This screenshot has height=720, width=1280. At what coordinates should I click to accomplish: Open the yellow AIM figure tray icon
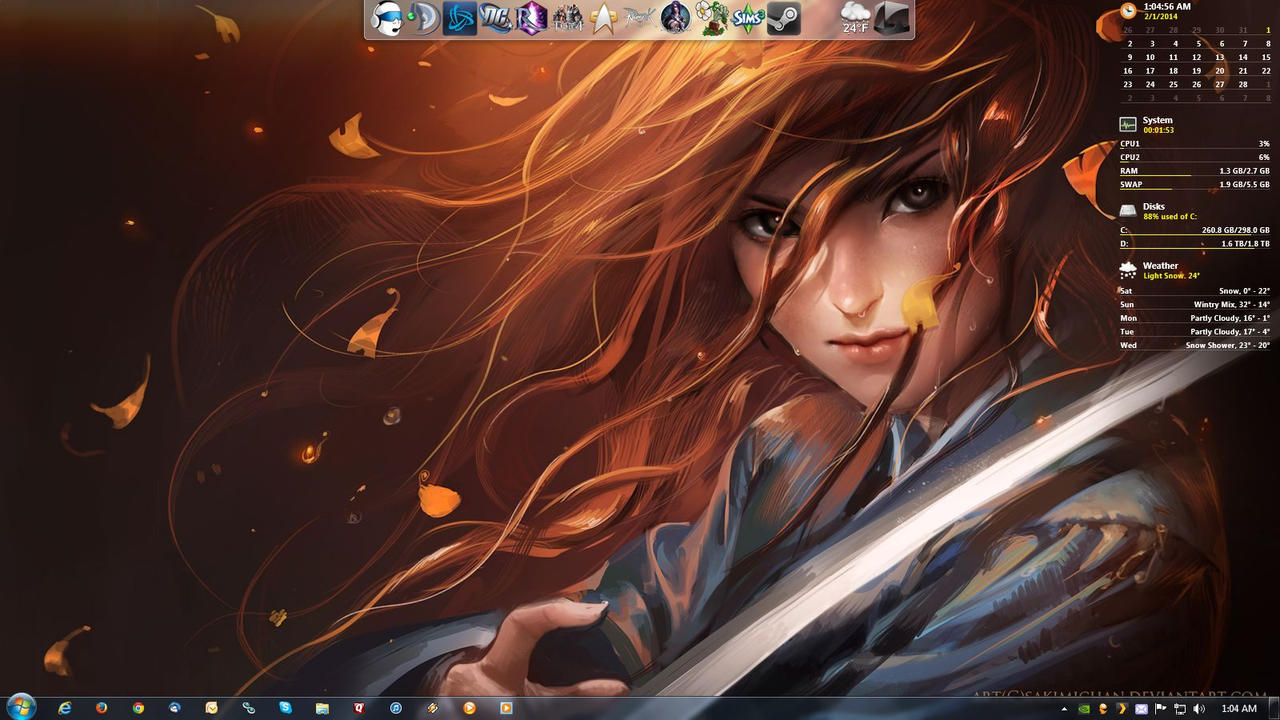pos(1103,709)
